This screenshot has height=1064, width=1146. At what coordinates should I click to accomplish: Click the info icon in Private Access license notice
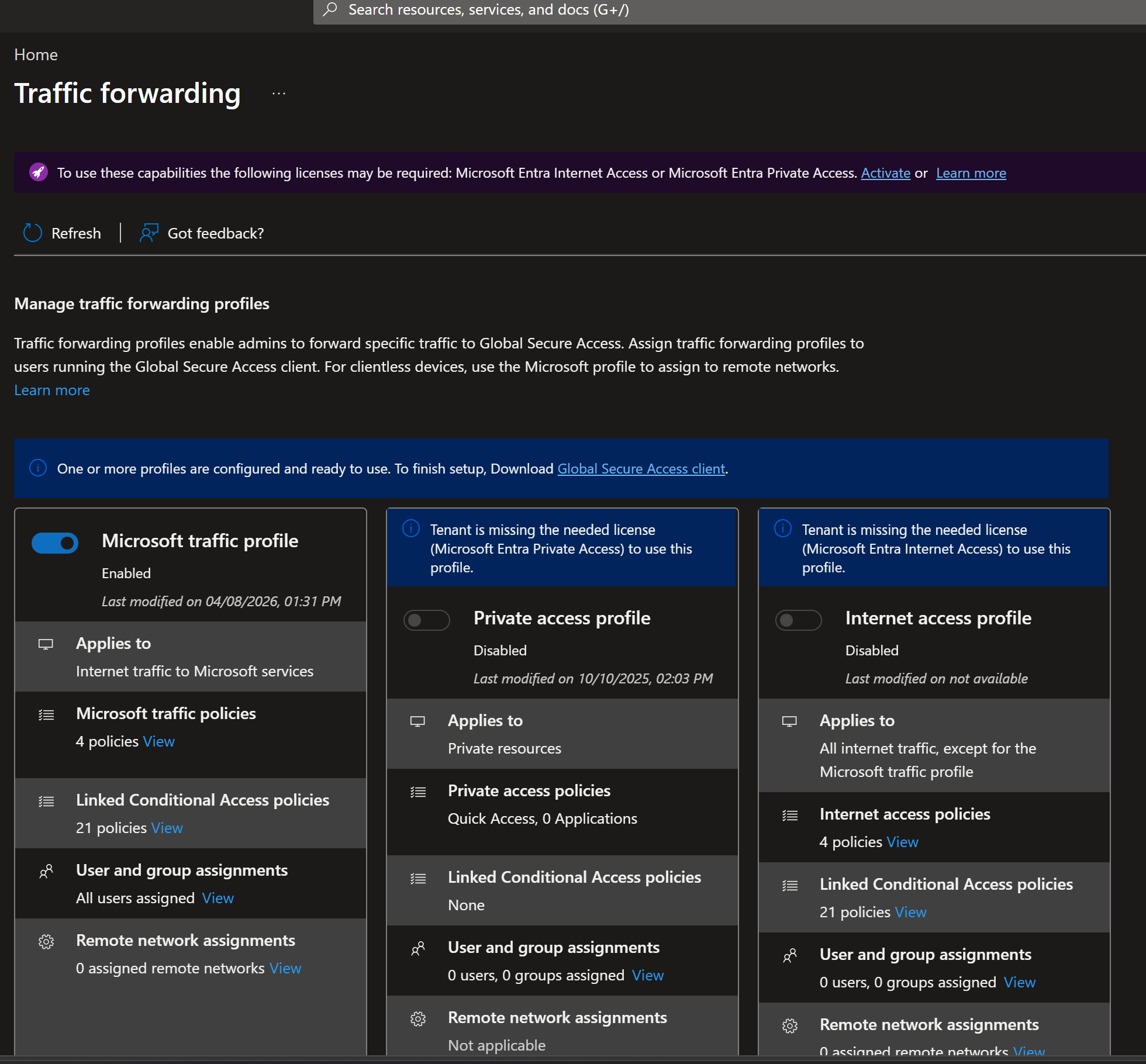click(411, 529)
